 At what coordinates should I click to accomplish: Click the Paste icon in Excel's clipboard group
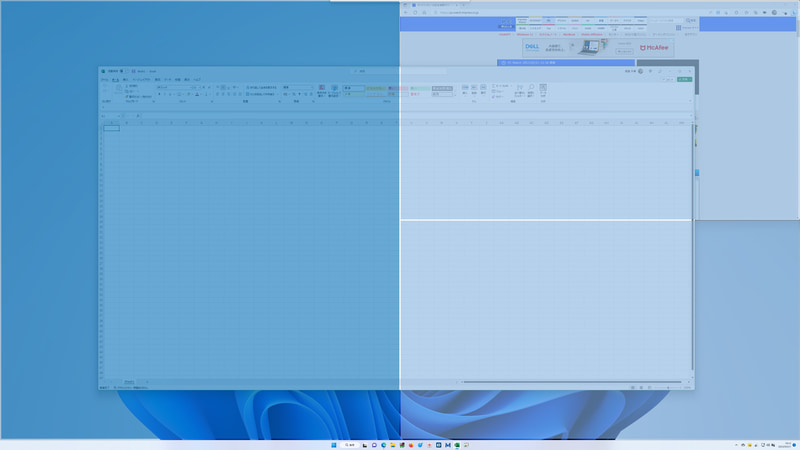tap(118, 89)
